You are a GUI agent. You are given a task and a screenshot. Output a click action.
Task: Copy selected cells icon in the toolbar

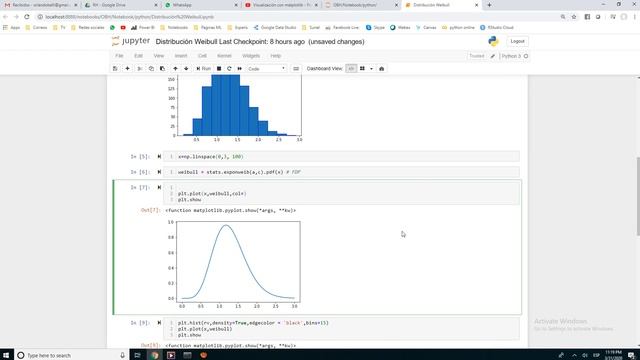[151, 69]
